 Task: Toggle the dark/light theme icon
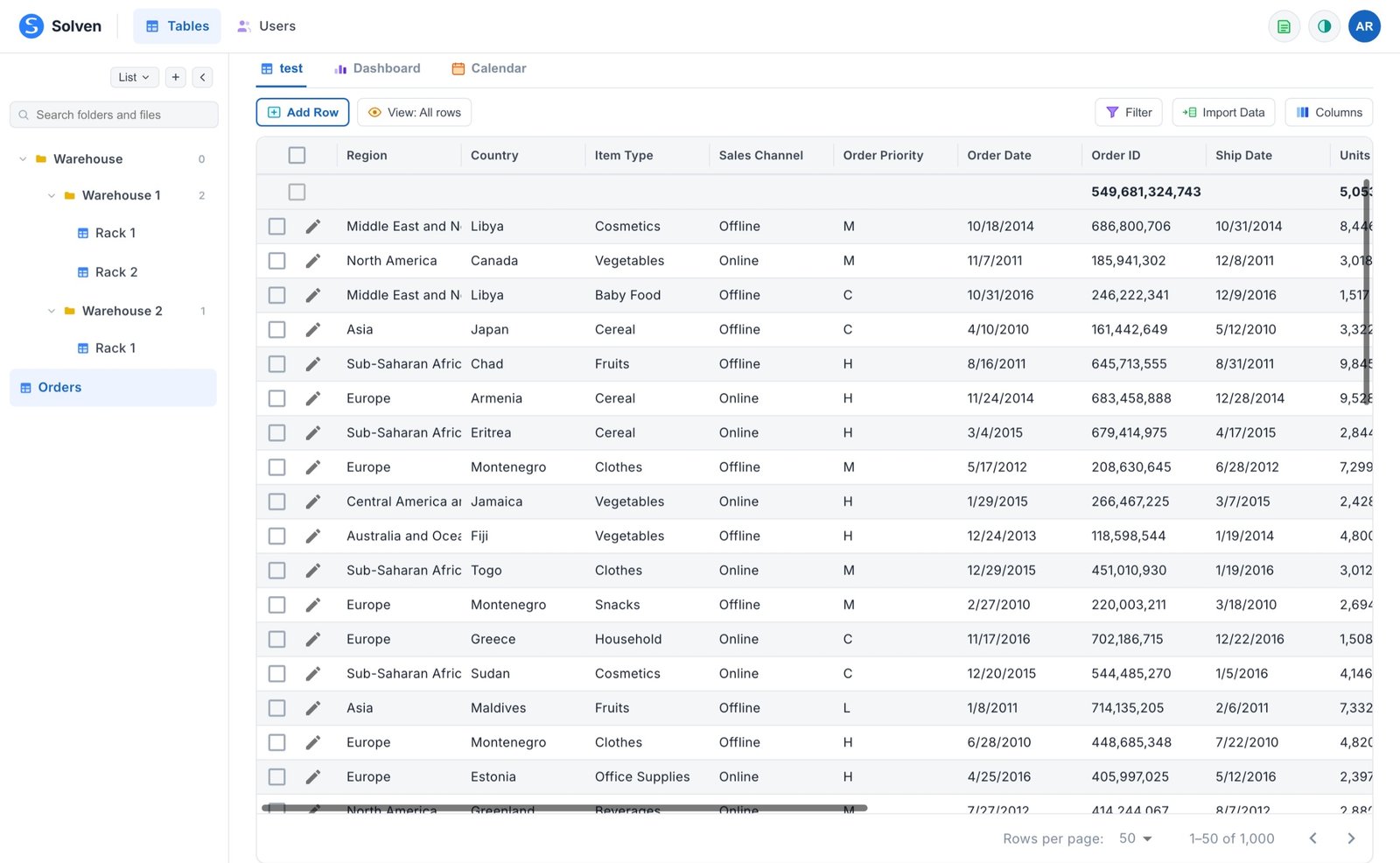1324,26
